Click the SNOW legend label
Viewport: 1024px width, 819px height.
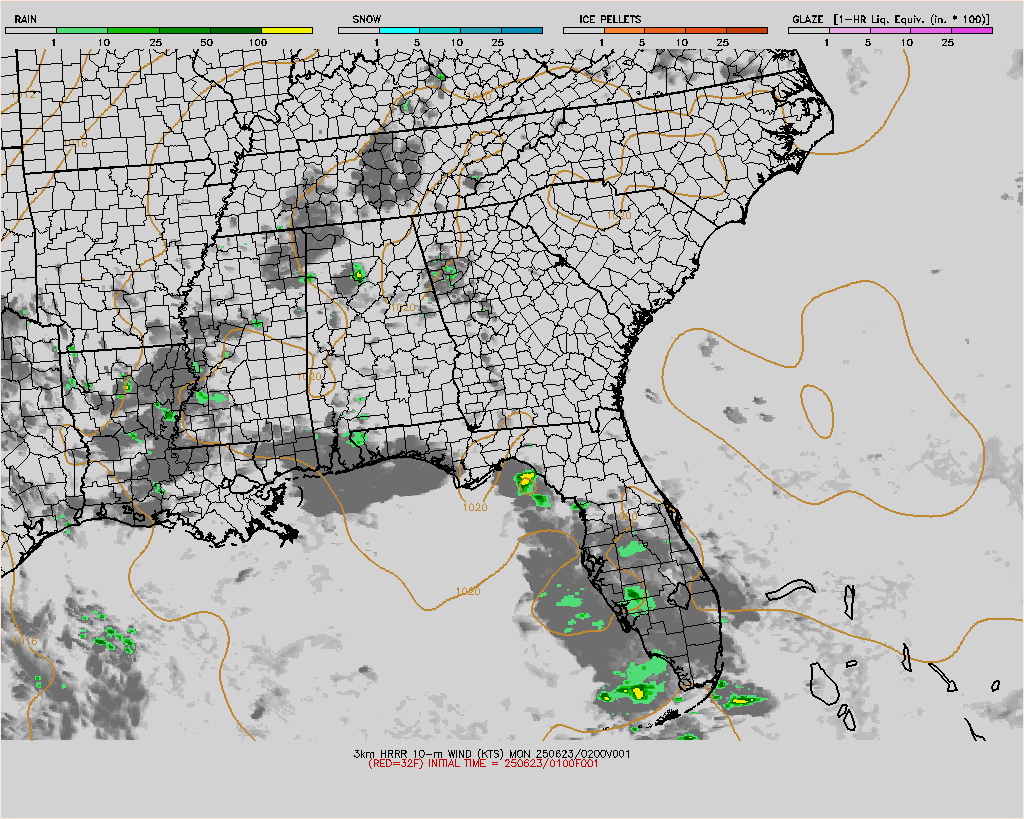click(366, 19)
